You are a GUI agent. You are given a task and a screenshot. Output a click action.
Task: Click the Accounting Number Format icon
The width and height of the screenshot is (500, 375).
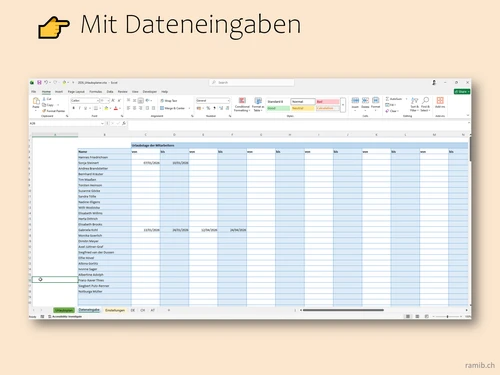pos(199,108)
